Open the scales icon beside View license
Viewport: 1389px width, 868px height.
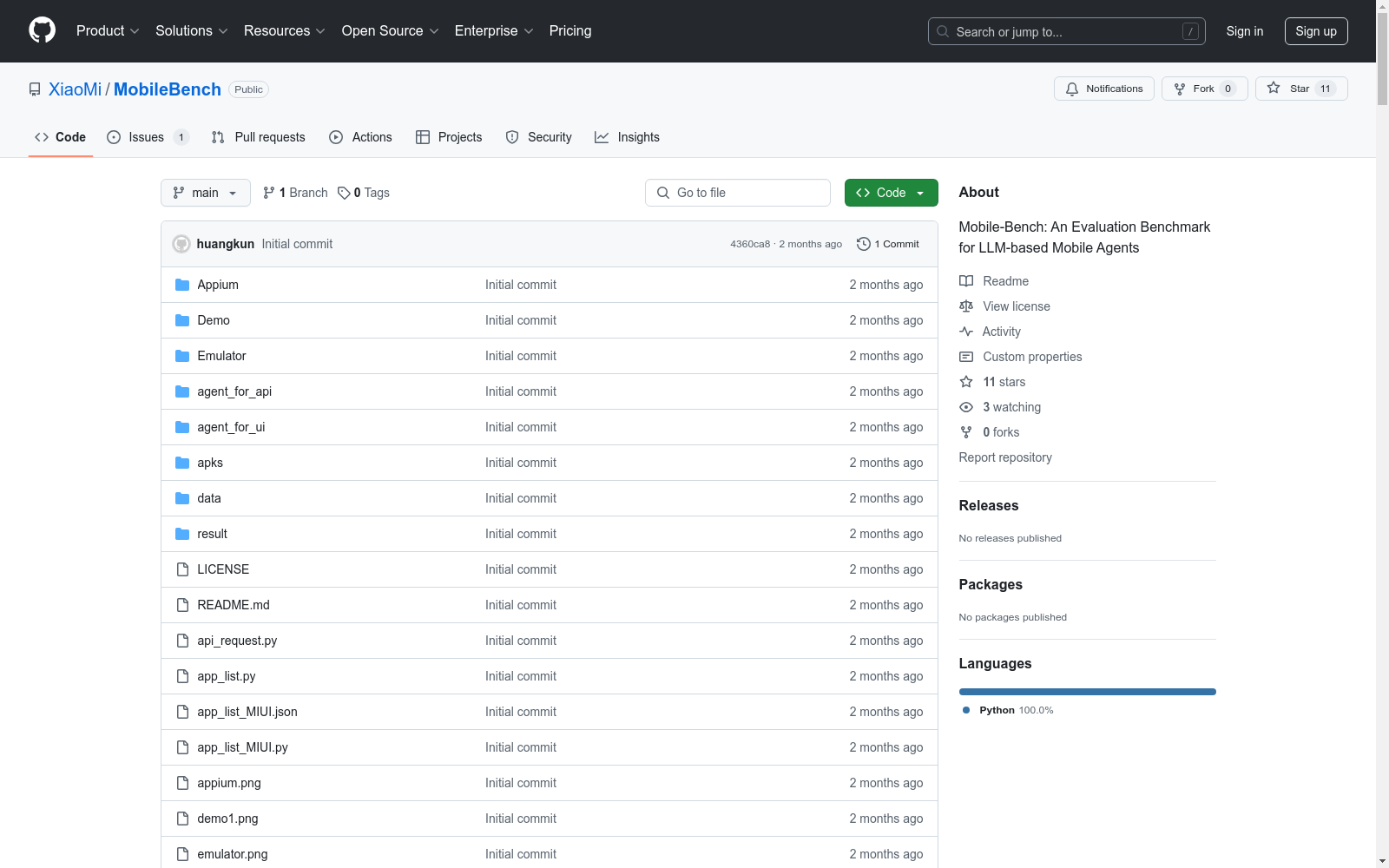pyautogui.click(x=966, y=306)
